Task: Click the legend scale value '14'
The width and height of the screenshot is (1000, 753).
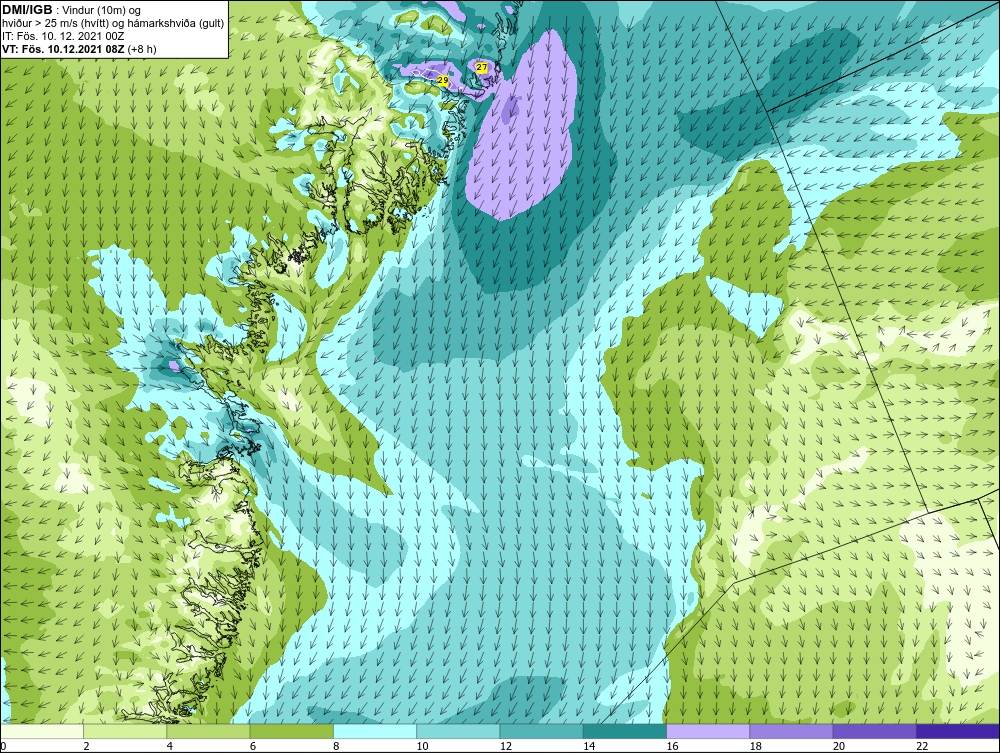Action: pyautogui.click(x=589, y=747)
